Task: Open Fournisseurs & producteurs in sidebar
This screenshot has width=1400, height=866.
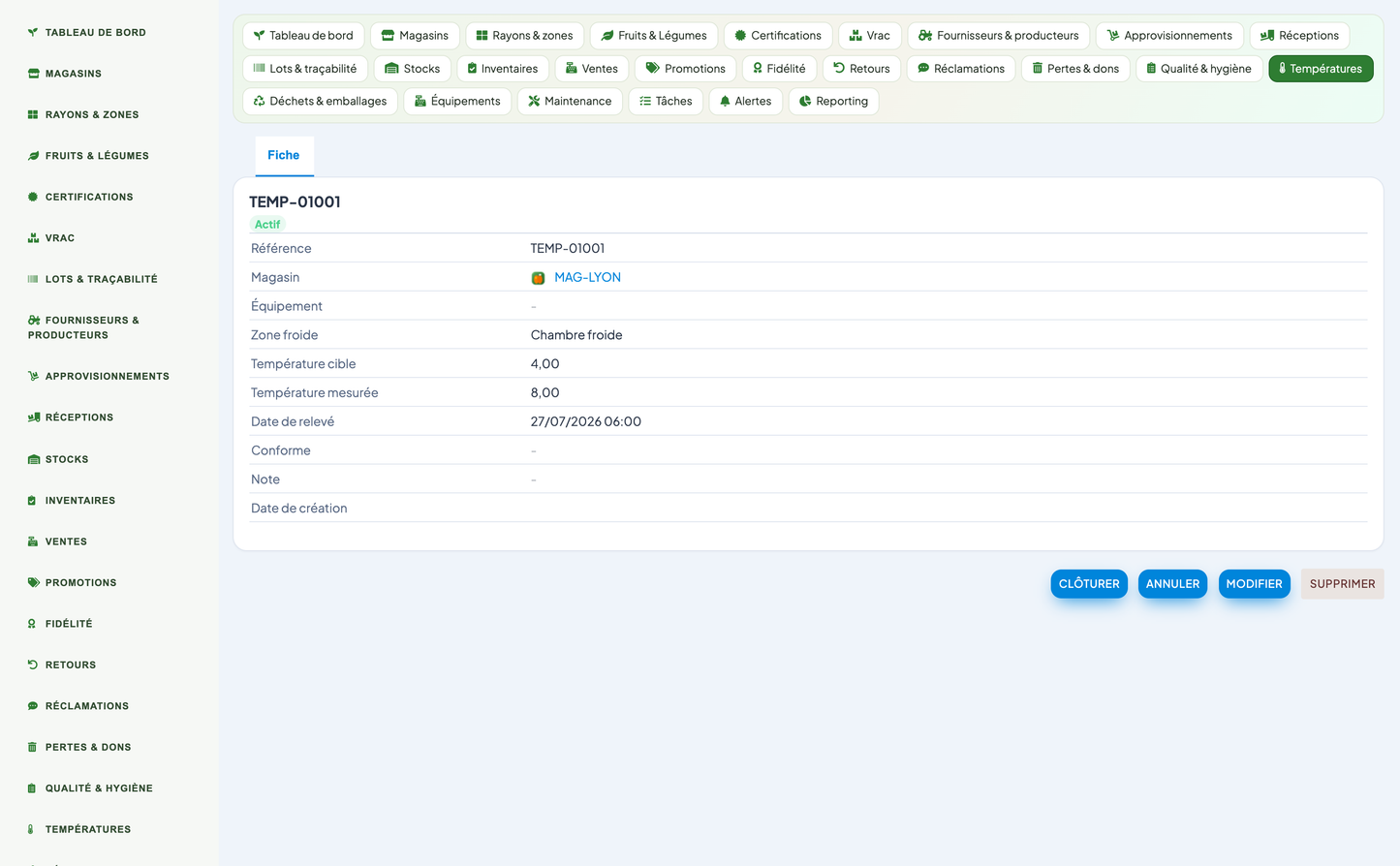Action: [84, 327]
